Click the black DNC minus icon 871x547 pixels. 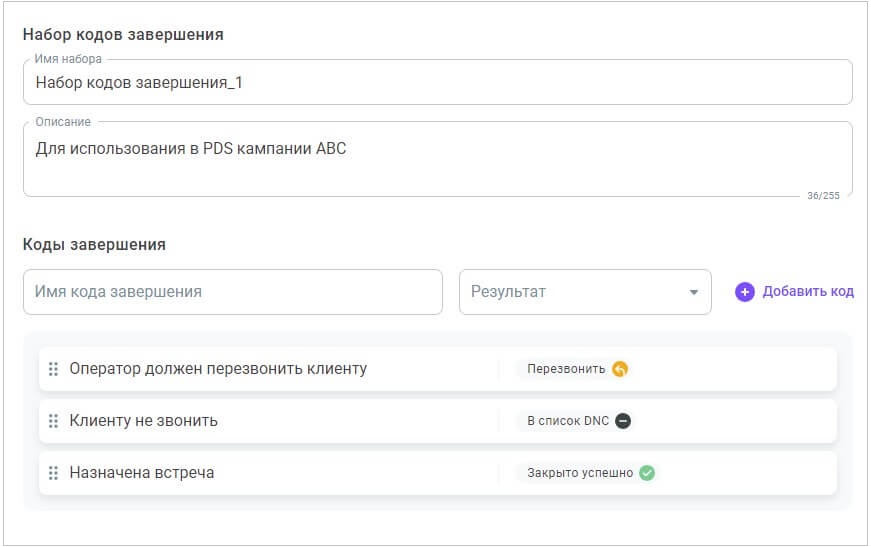[x=623, y=421]
